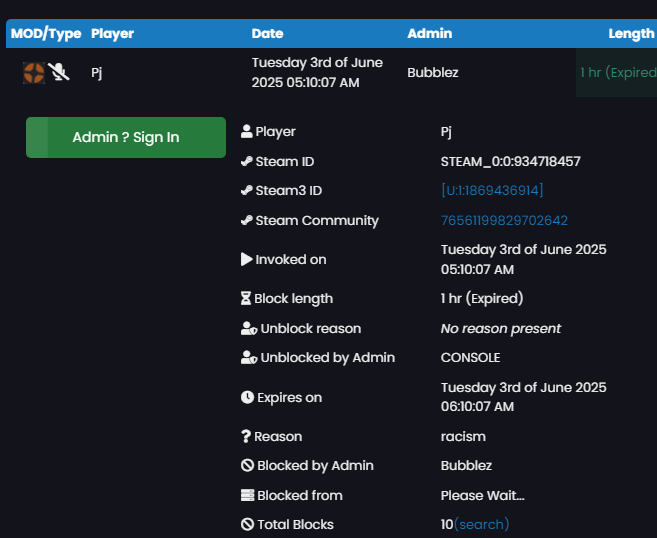
Task: Click the Steam icon next to Steam ID
Action: (x=246, y=161)
